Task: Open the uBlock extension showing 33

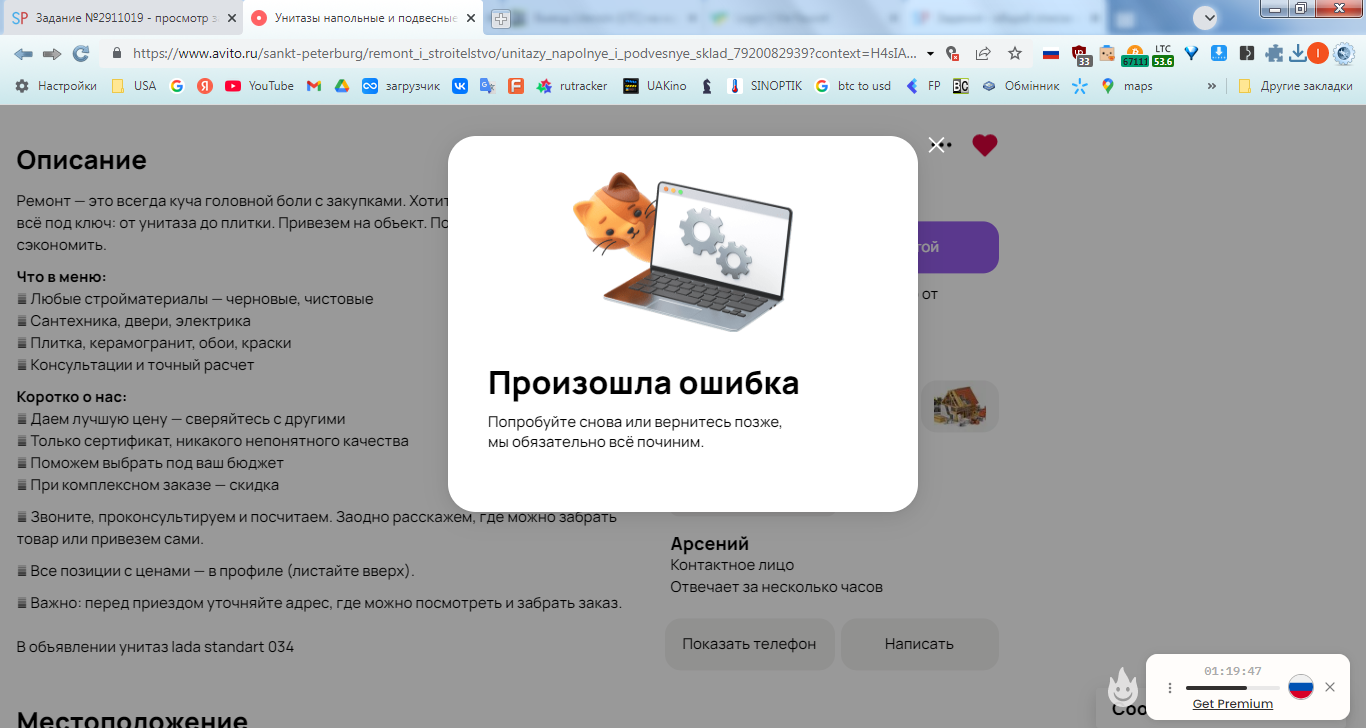Action: (x=1081, y=54)
